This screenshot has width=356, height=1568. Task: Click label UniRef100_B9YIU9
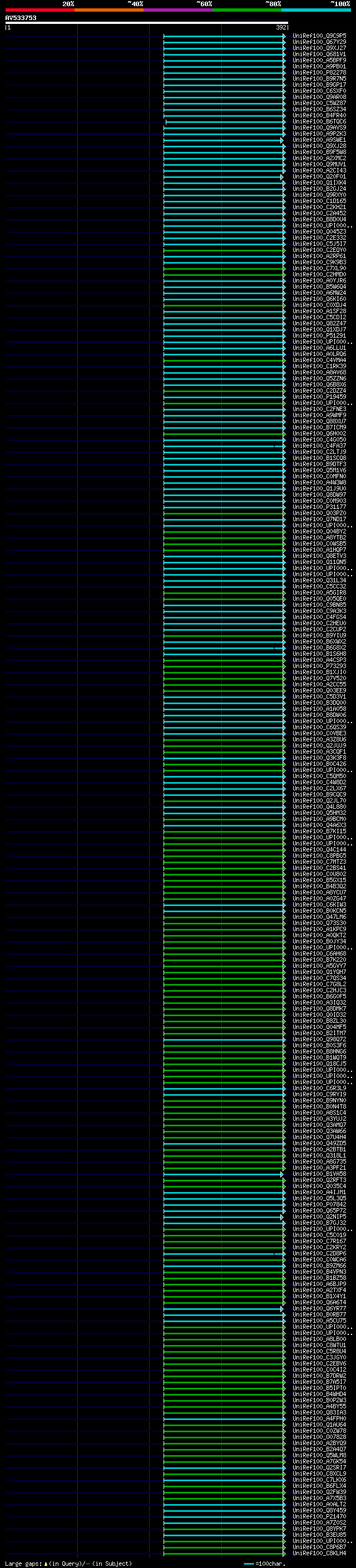coord(319,635)
